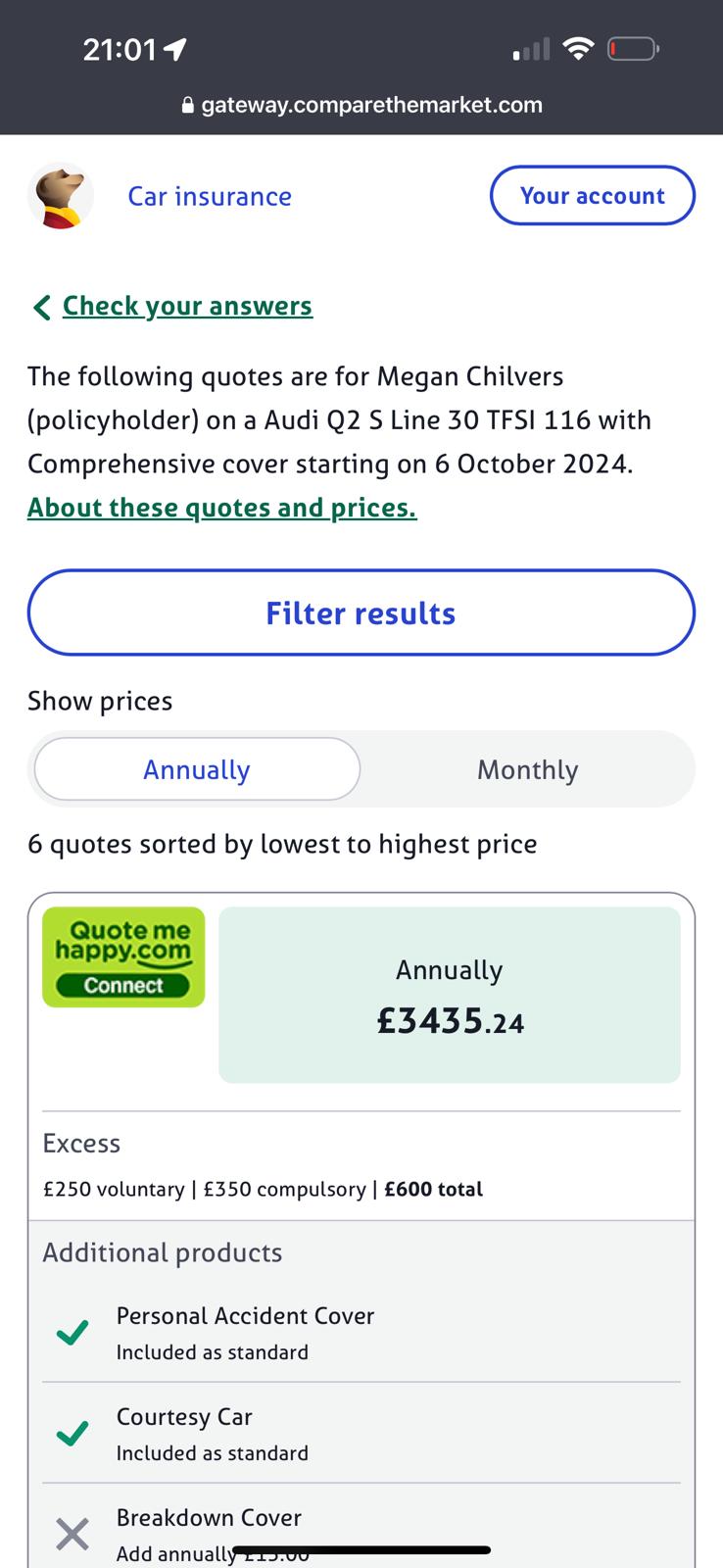Viewport: 723px width, 1568px height.
Task: Tap the grey cross beside Breakdown Cover
Action: click(x=72, y=1534)
